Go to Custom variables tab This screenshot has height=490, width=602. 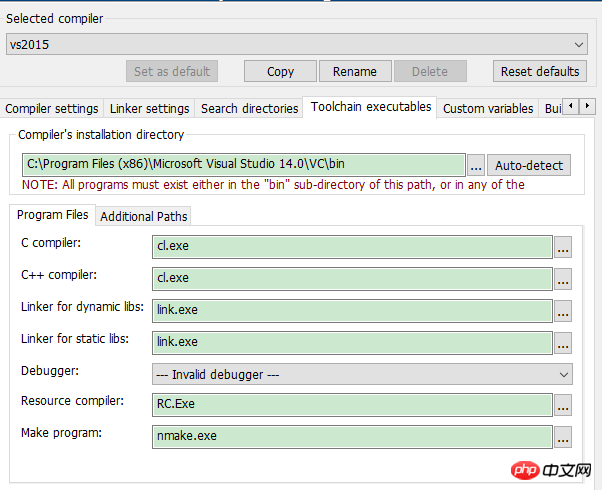click(x=487, y=108)
